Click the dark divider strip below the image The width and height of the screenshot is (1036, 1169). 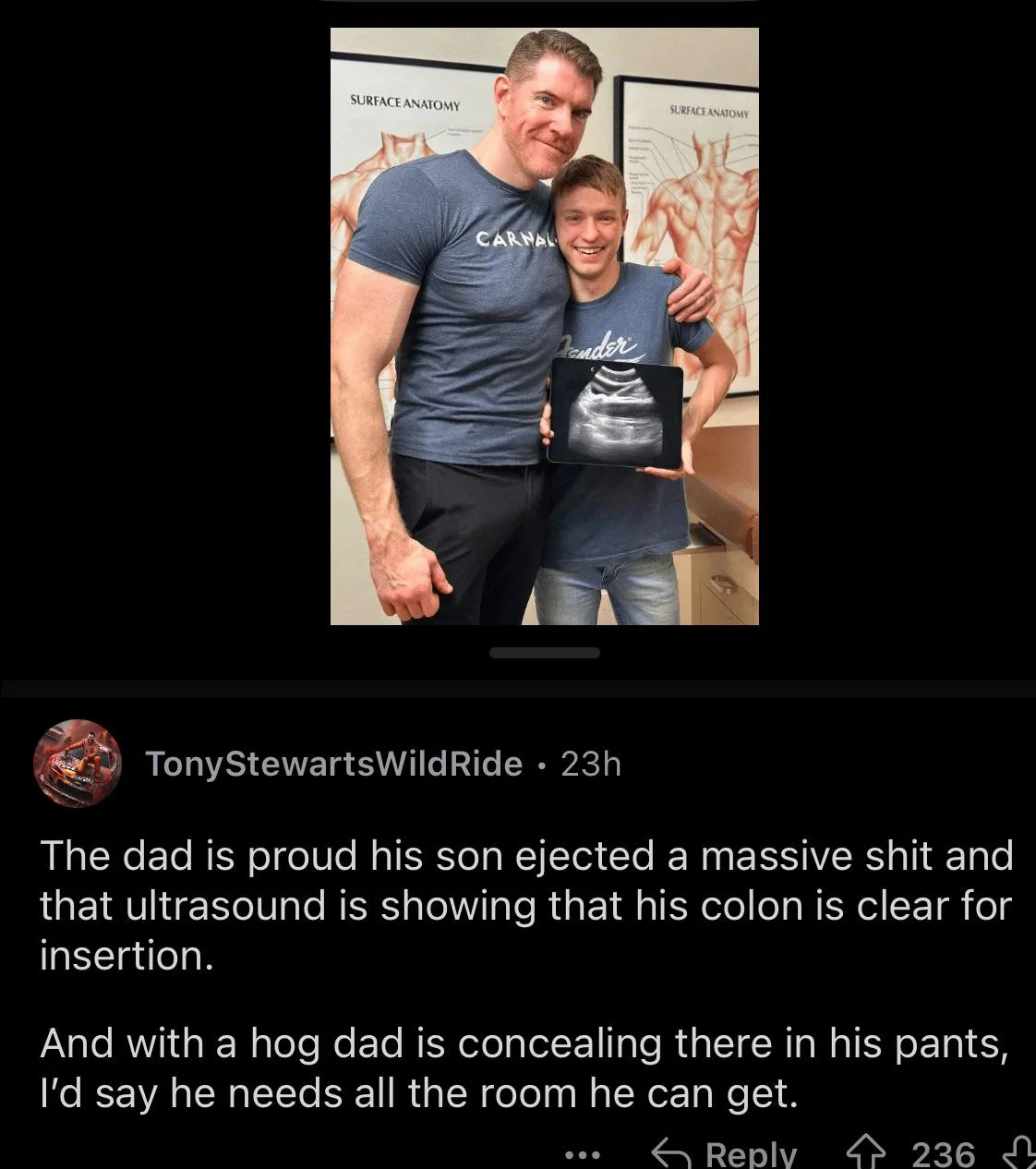[518, 689]
